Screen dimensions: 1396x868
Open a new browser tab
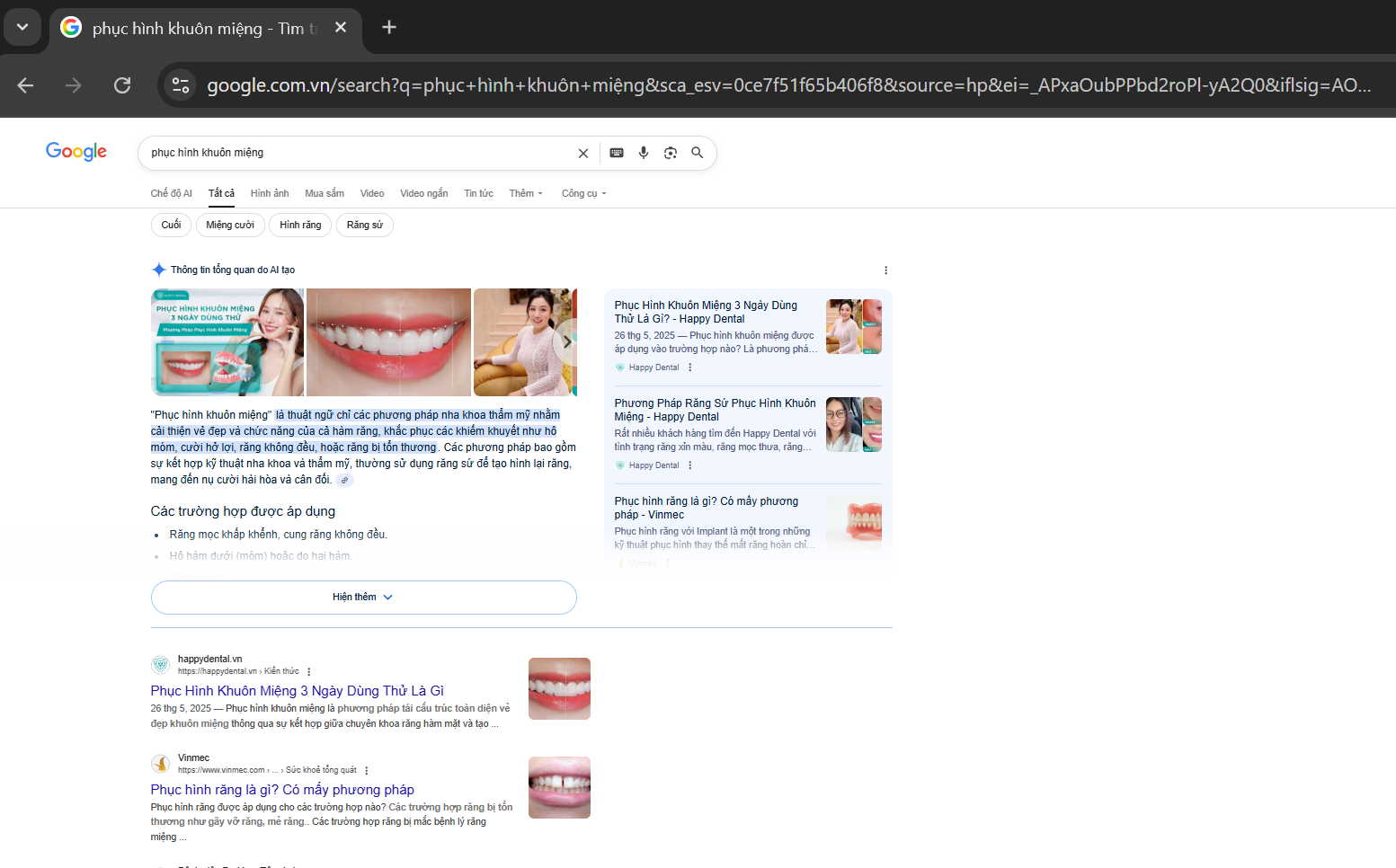tap(389, 27)
